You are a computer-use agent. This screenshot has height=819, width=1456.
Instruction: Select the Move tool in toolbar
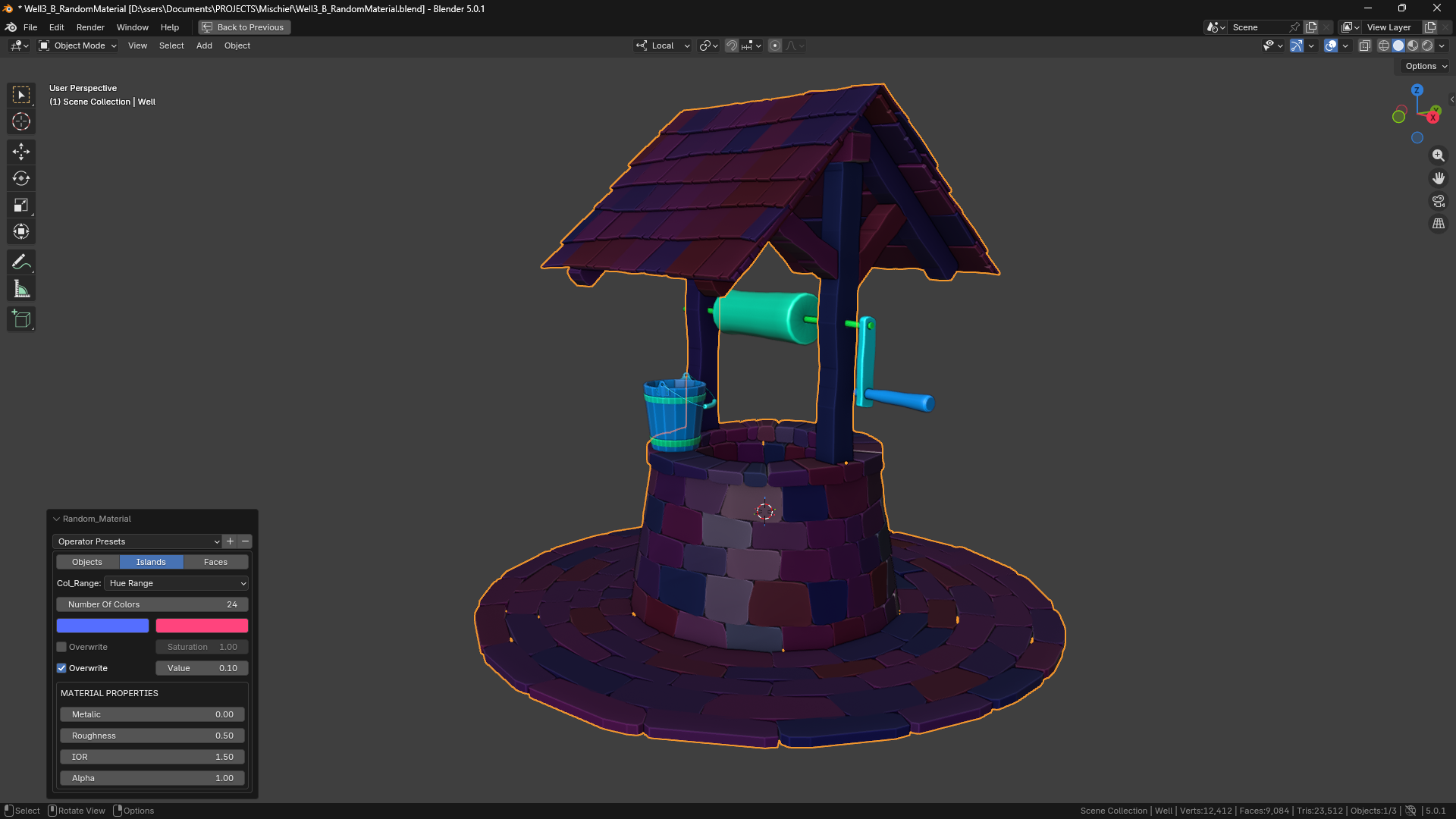[x=21, y=152]
